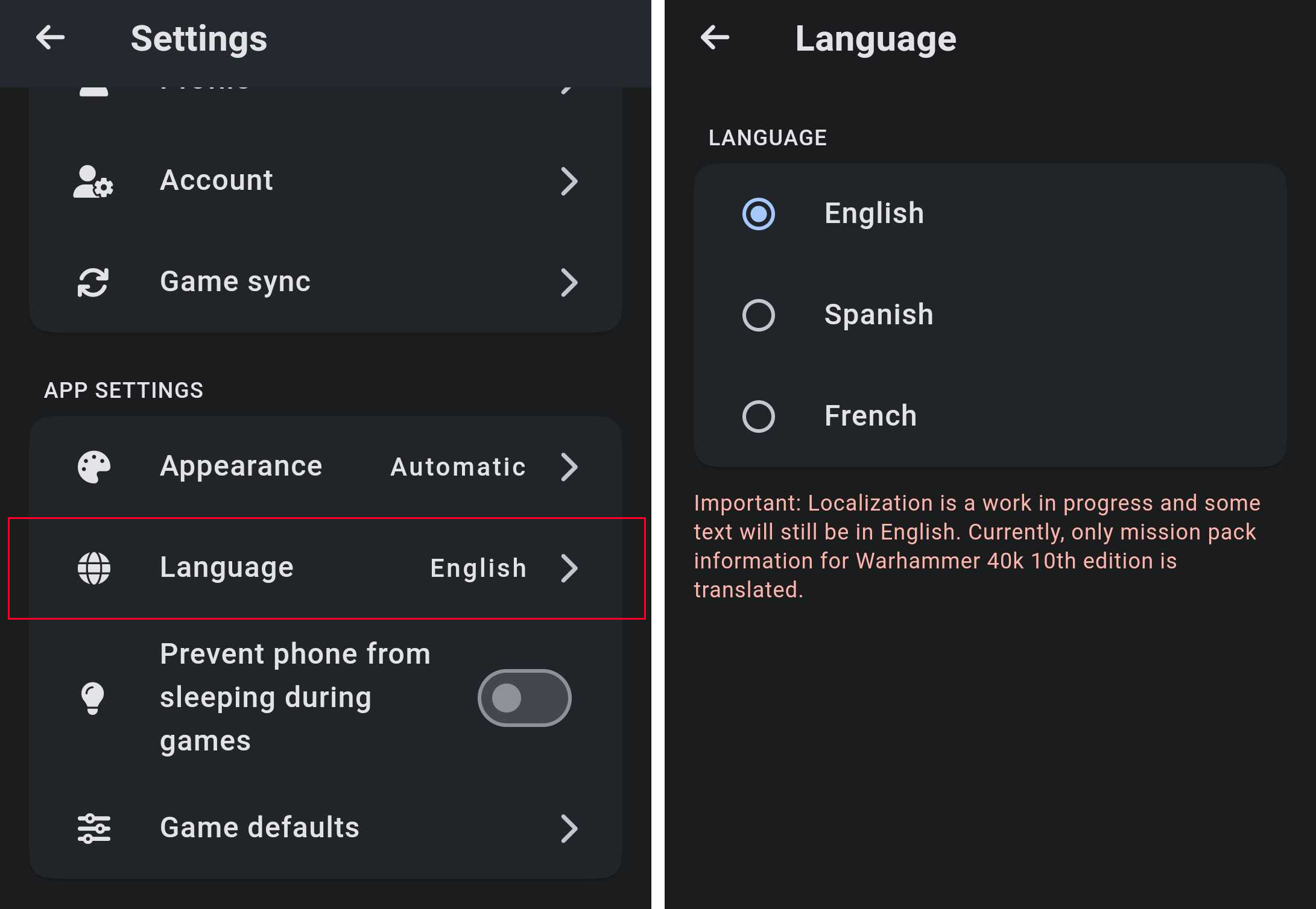Screen dimensions: 1316x909
Task: Enable prevent phone from sleeping switch
Action: coord(524,698)
